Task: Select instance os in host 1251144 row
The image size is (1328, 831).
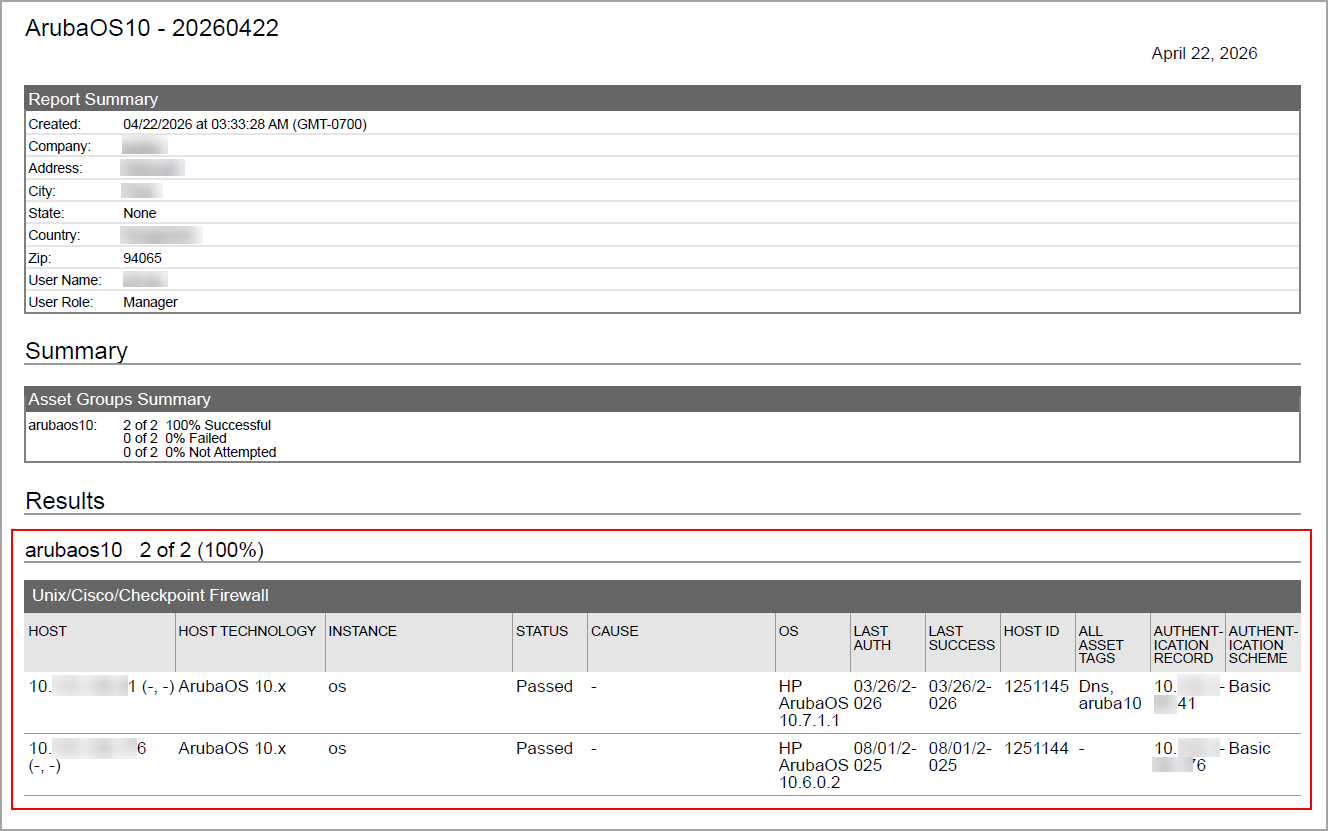Action: coord(337,749)
